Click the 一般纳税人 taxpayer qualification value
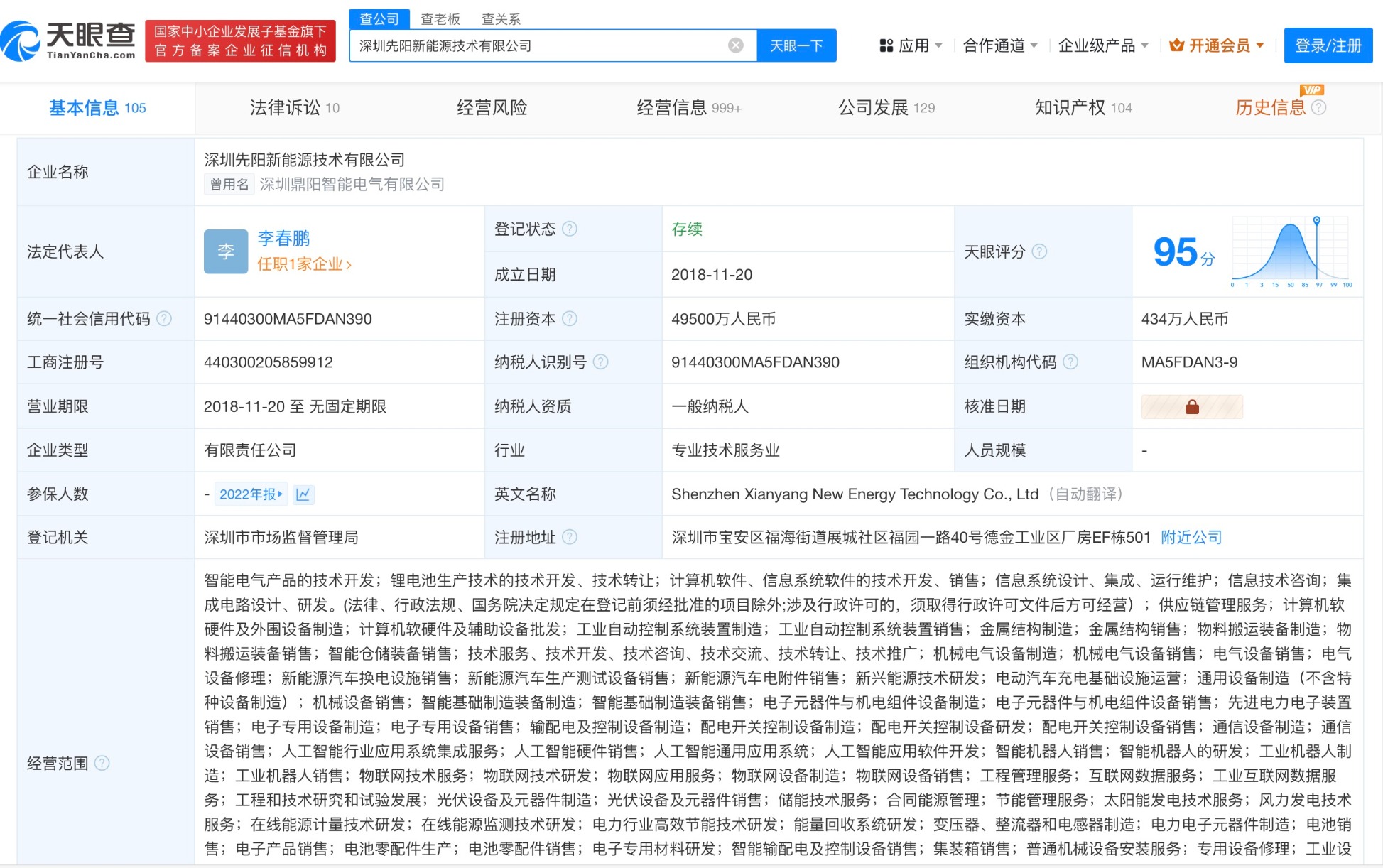Screen dimensions: 1383x868 pos(710,407)
